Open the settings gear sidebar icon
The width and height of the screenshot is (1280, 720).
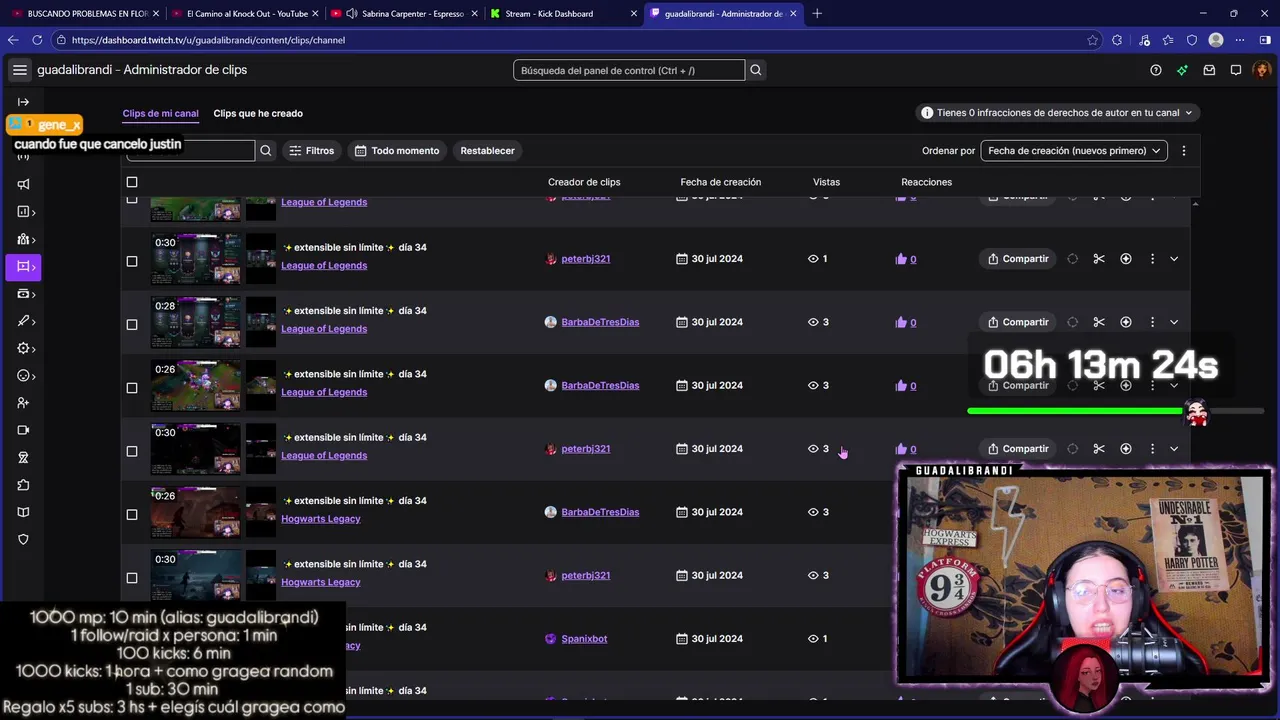25,349
